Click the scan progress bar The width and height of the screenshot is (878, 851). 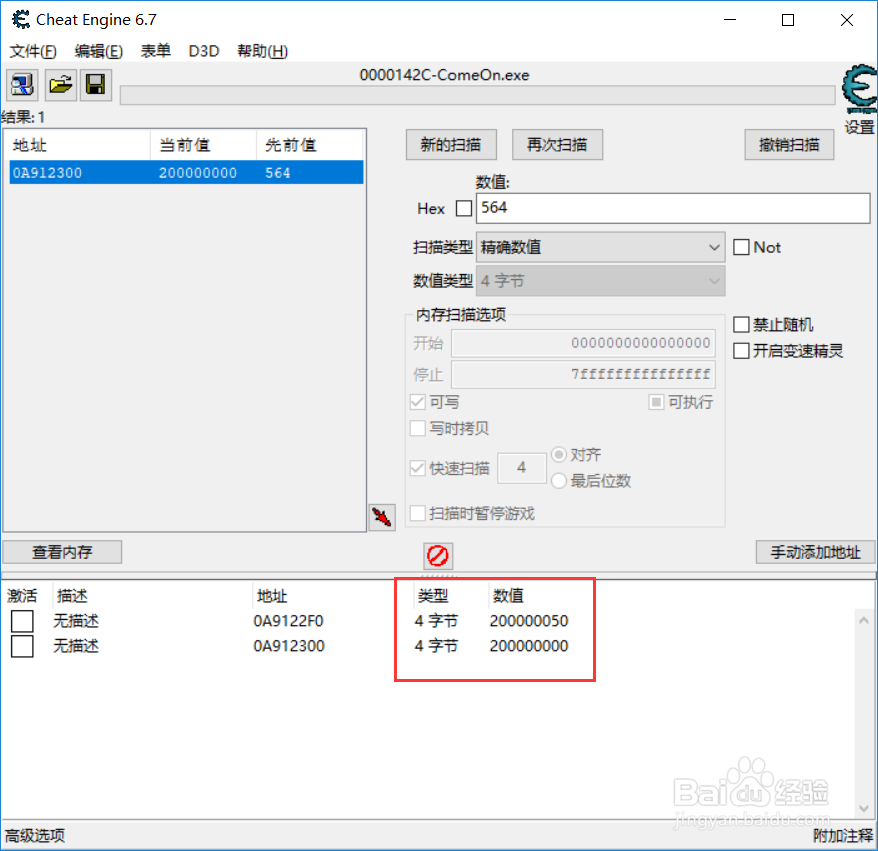point(478,95)
